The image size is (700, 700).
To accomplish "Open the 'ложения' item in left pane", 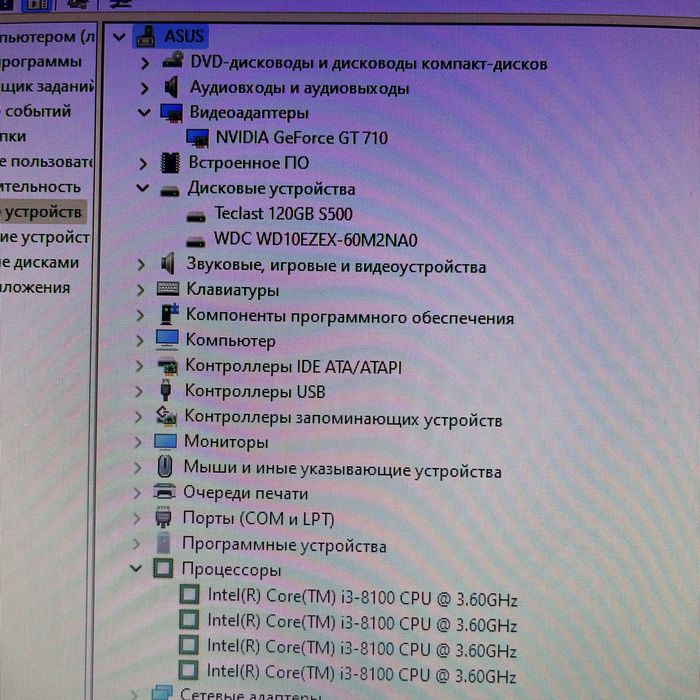I will (x=36, y=288).
